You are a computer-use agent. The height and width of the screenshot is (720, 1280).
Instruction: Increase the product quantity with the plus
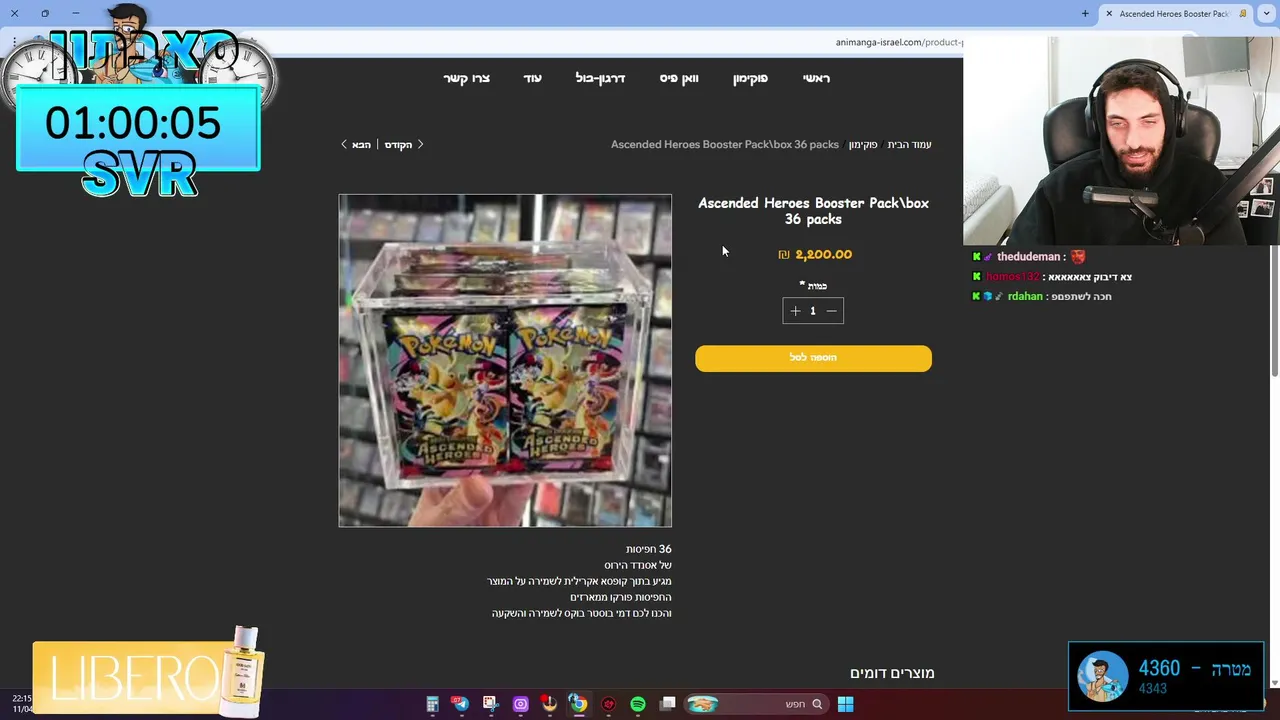pyautogui.click(x=795, y=311)
